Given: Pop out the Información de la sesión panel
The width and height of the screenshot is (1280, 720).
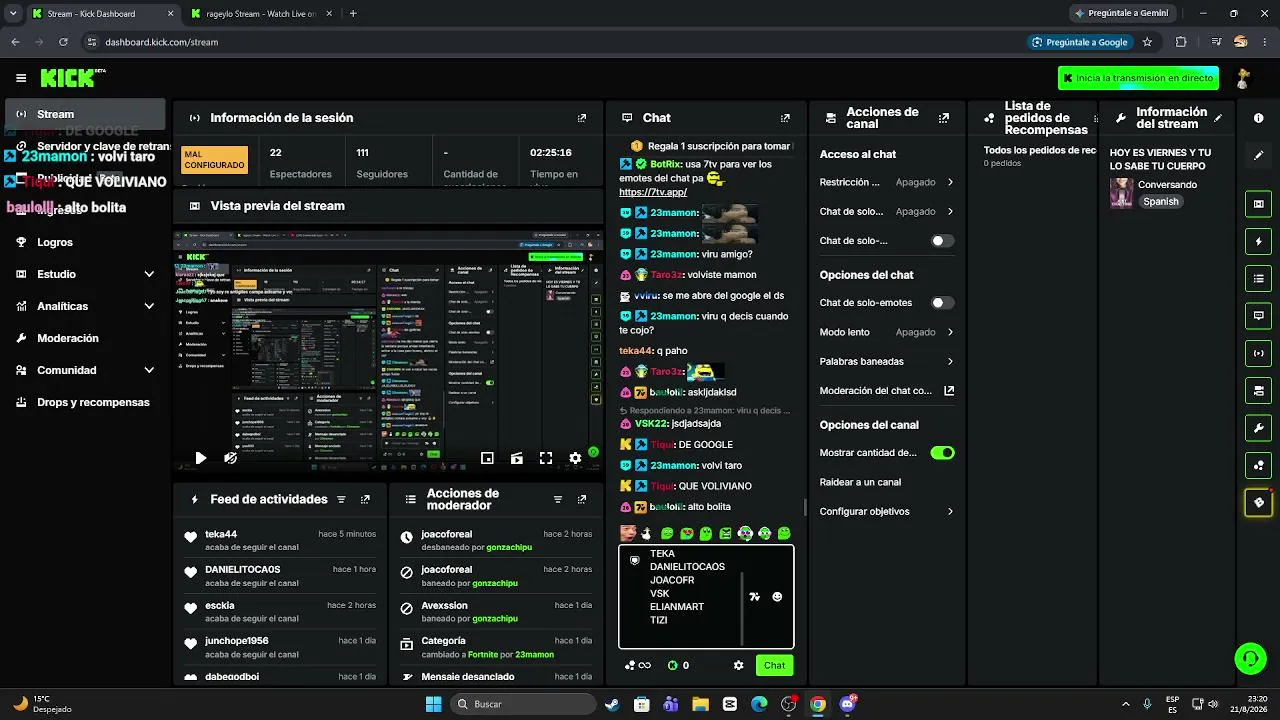Looking at the screenshot, I should (x=582, y=118).
